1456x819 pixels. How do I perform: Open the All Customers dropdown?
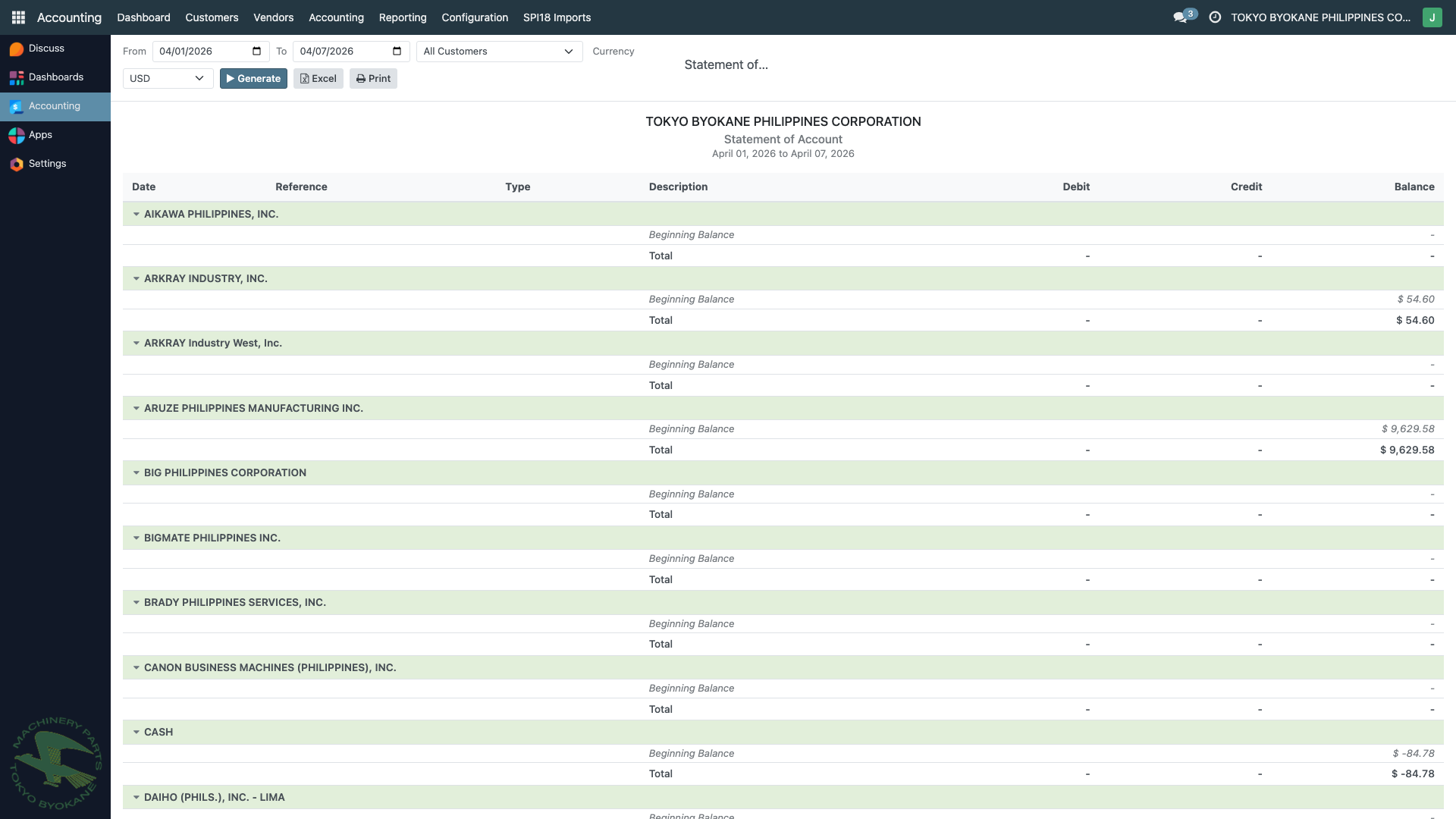(499, 52)
